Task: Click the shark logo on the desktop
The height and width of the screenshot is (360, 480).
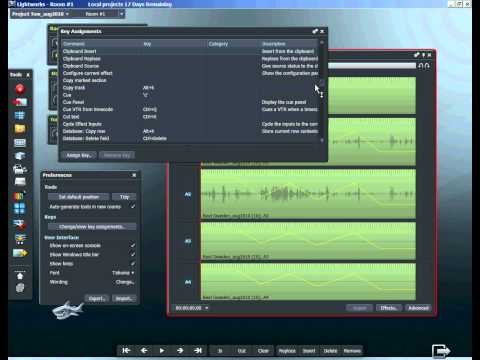Action: [x=68, y=310]
